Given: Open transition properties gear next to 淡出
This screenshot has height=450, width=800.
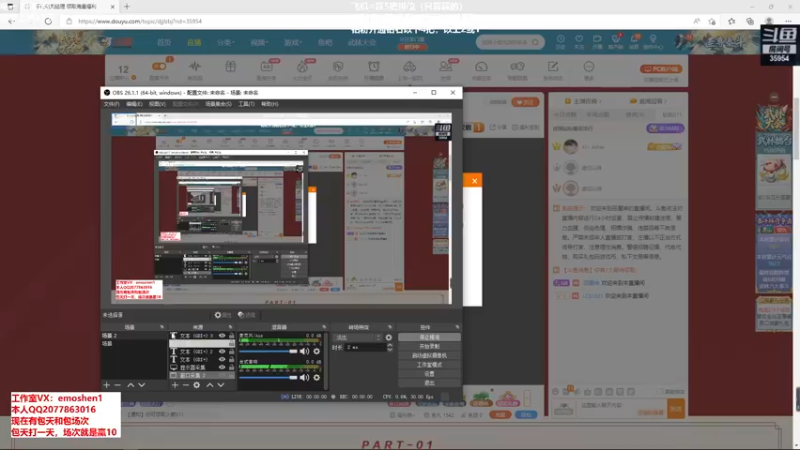Looking at the screenshot, I should click(389, 337).
